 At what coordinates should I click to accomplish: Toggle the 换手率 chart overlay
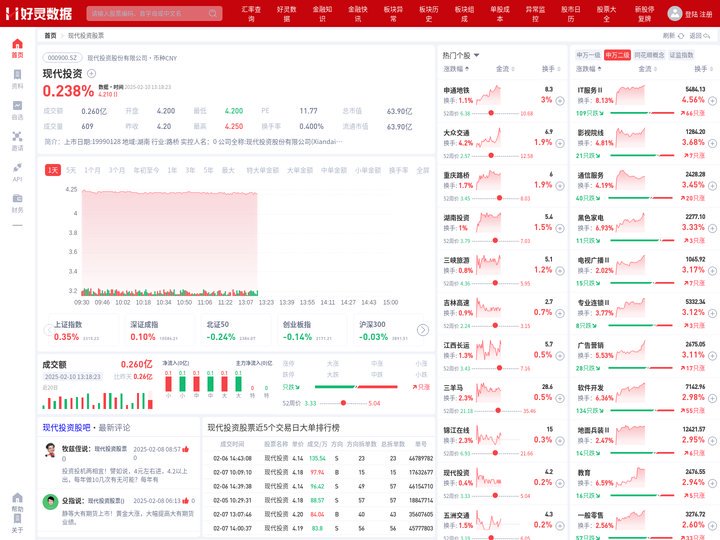coord(399,170)
